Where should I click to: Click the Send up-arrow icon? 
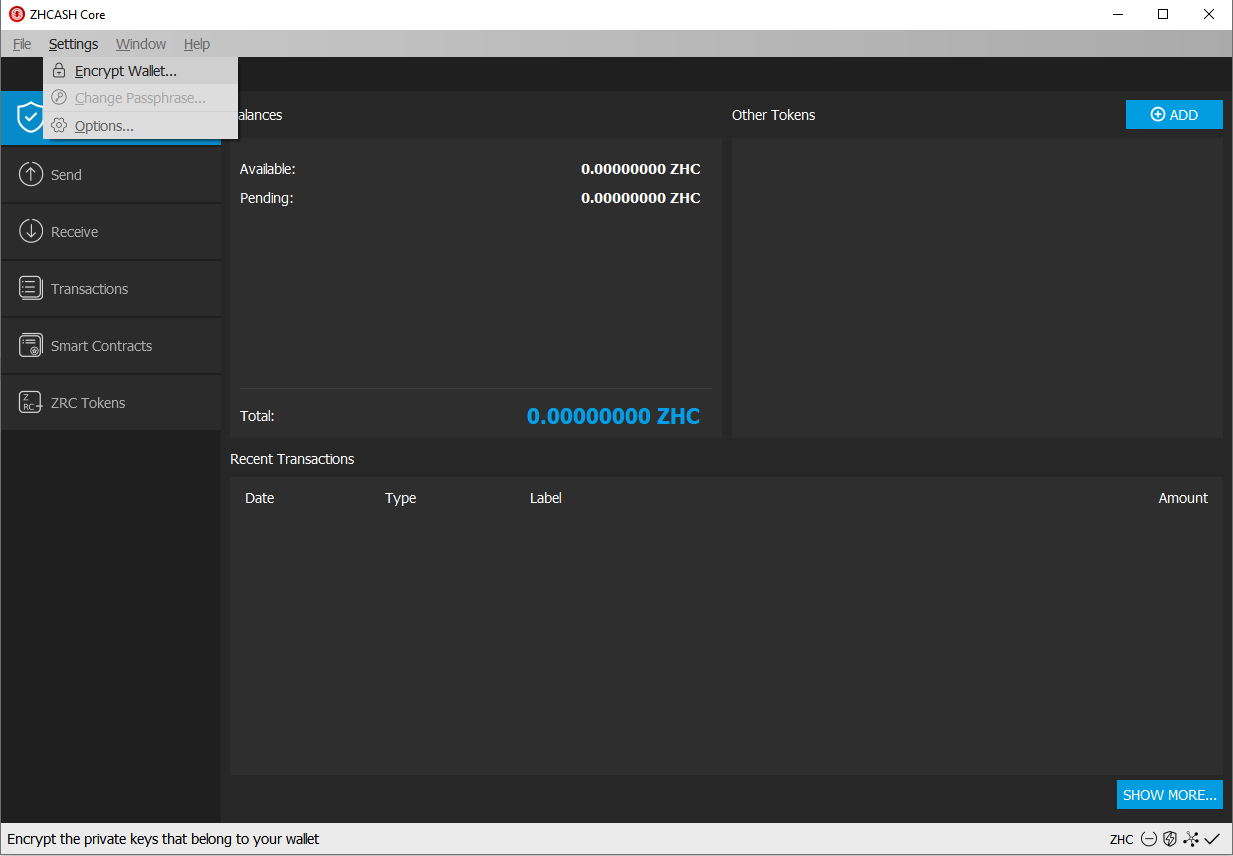click(x=31, y=174)
